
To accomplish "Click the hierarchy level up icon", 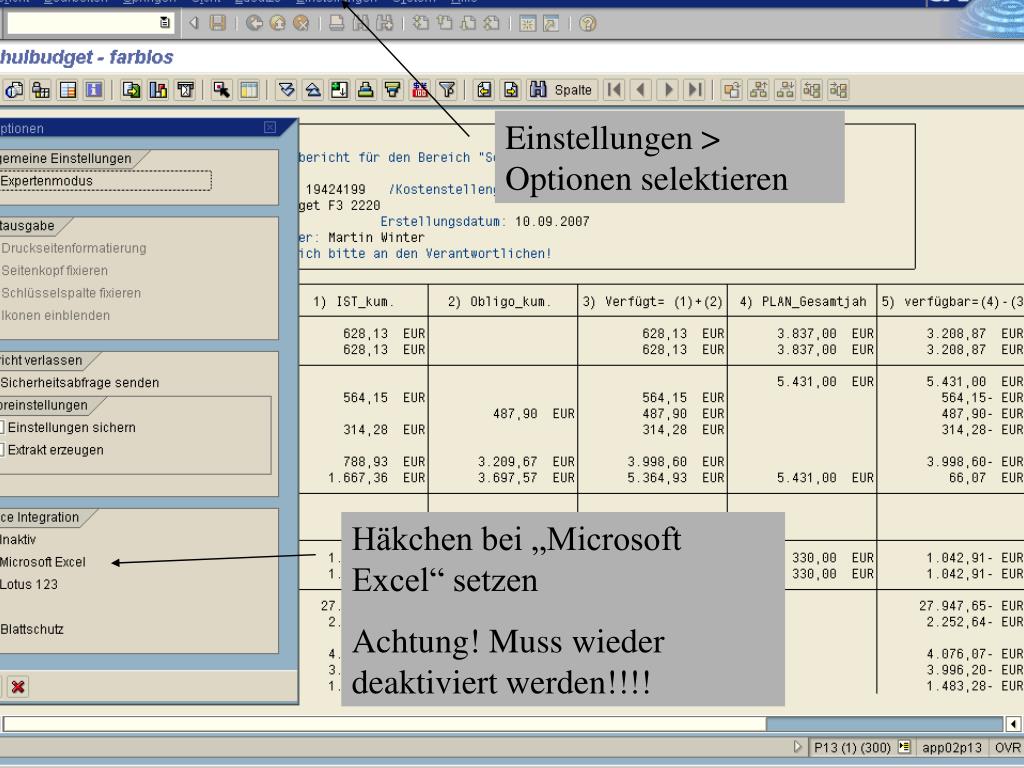I will pos(758,90).
